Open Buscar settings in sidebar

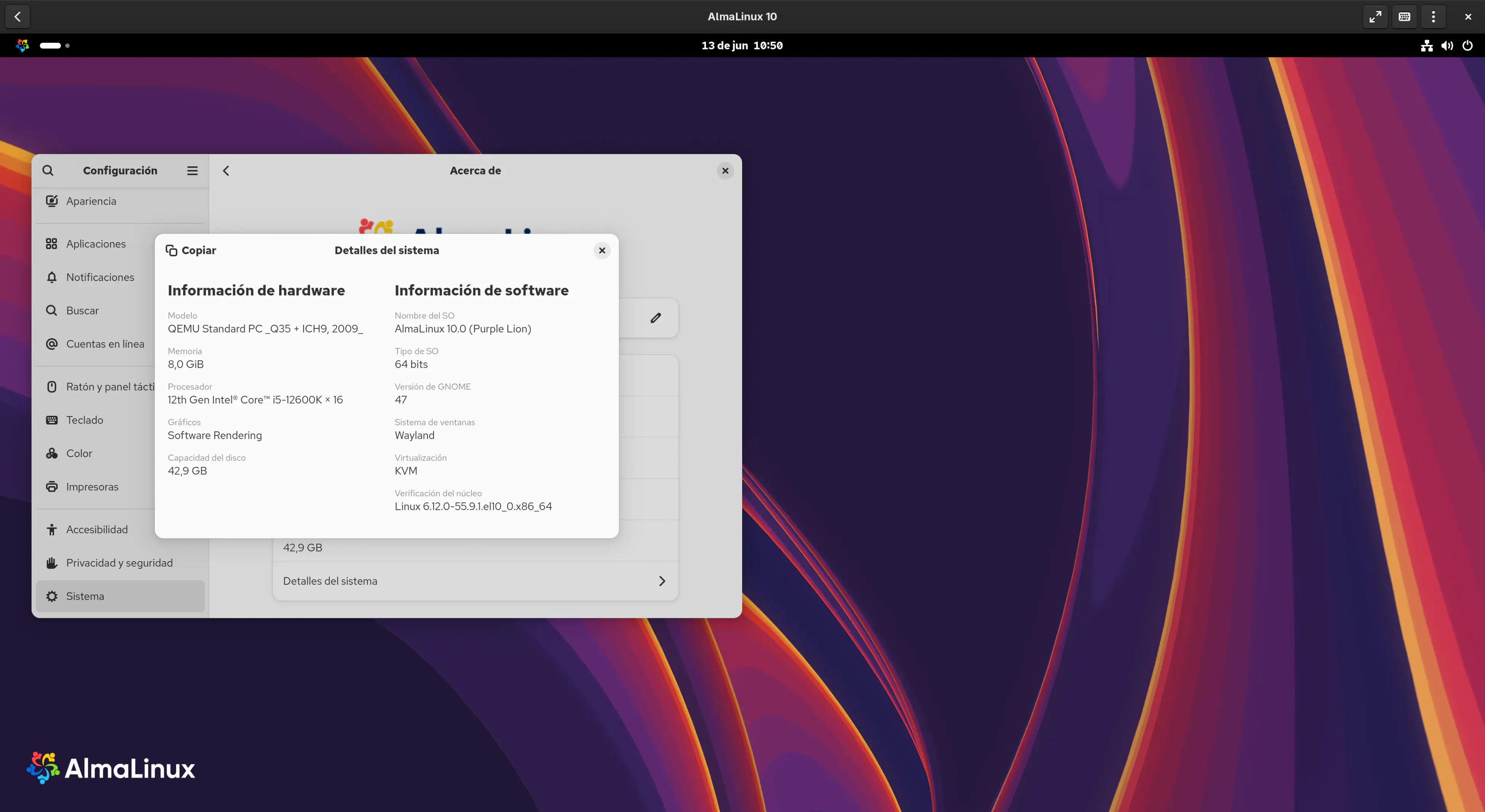tap(120, 311)
